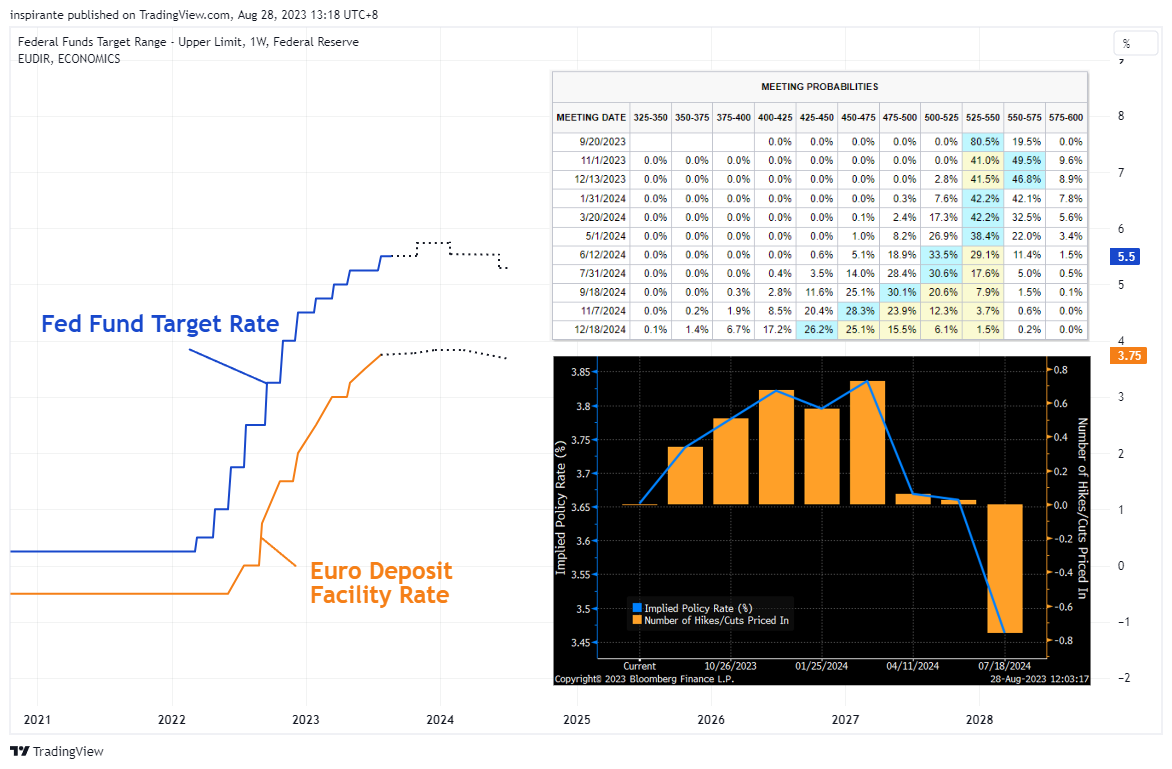Click the 30.6% probability cell
The width and height of the screenshot is (1172, 769).
coord(943,273)
